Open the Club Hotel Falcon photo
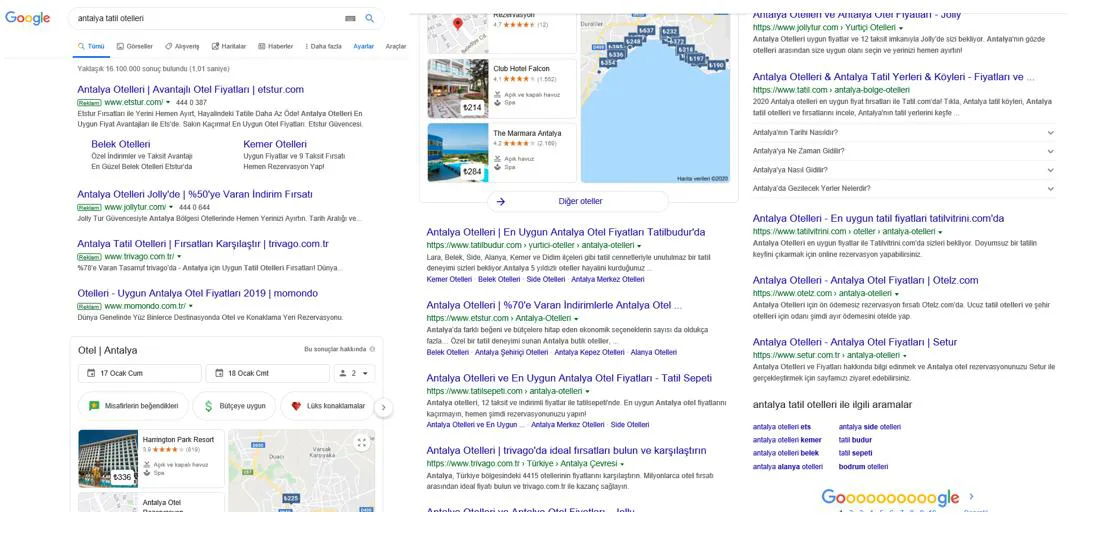Screen dimensions: 1103x550 point(457,88)
